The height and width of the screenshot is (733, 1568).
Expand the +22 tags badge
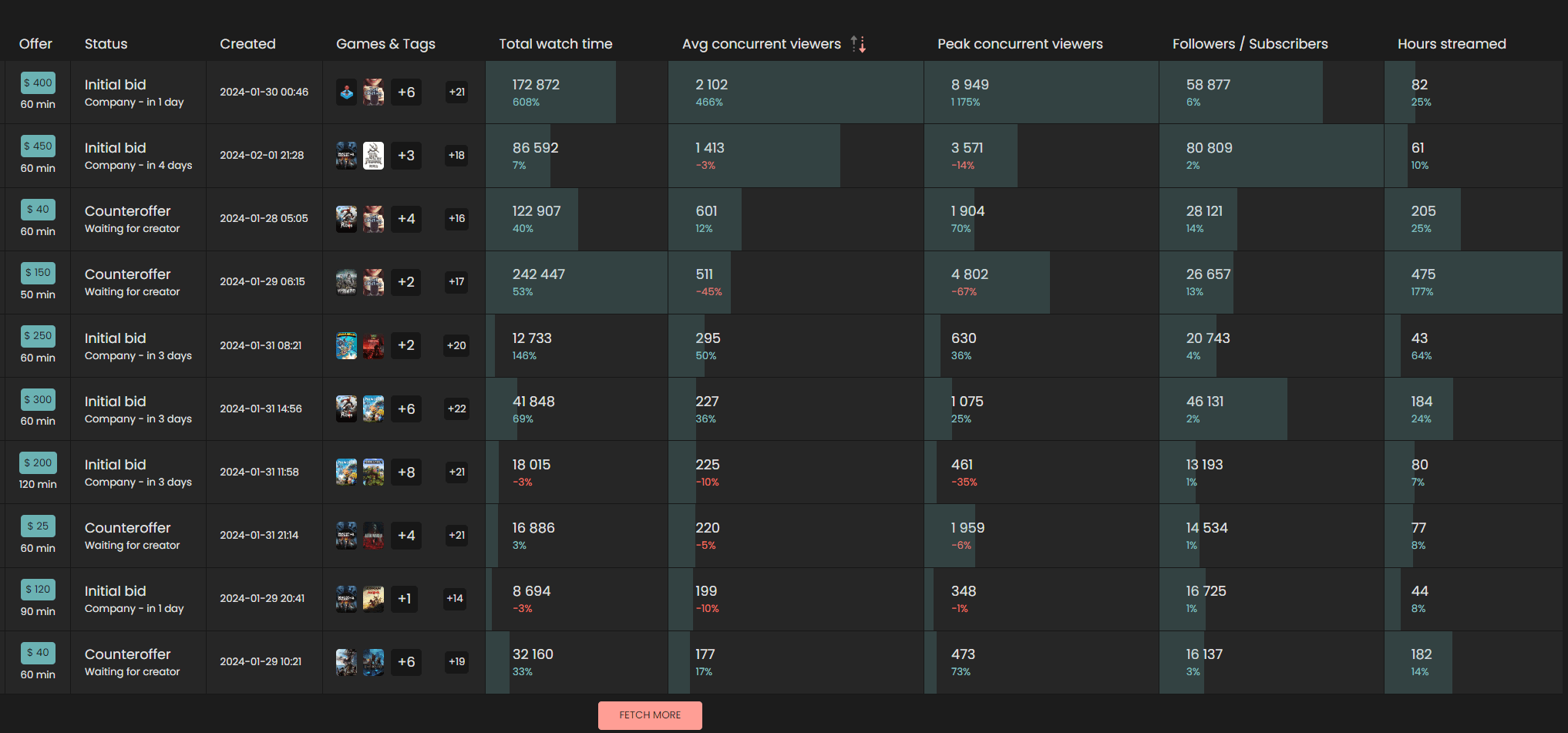click(x=456, y=409)
